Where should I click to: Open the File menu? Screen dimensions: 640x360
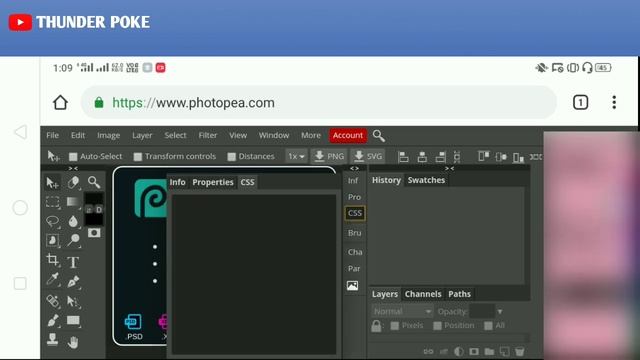click(52, 135)
